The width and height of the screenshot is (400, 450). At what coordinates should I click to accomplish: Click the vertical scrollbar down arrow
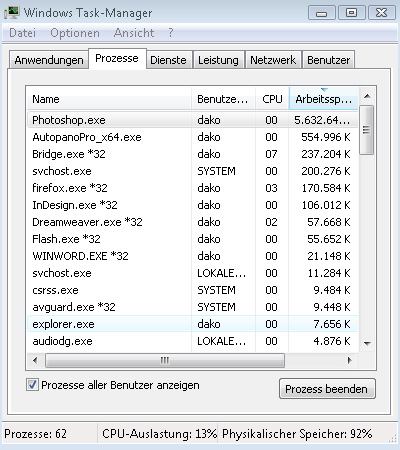pyautogui.click(x=367, y=343)
